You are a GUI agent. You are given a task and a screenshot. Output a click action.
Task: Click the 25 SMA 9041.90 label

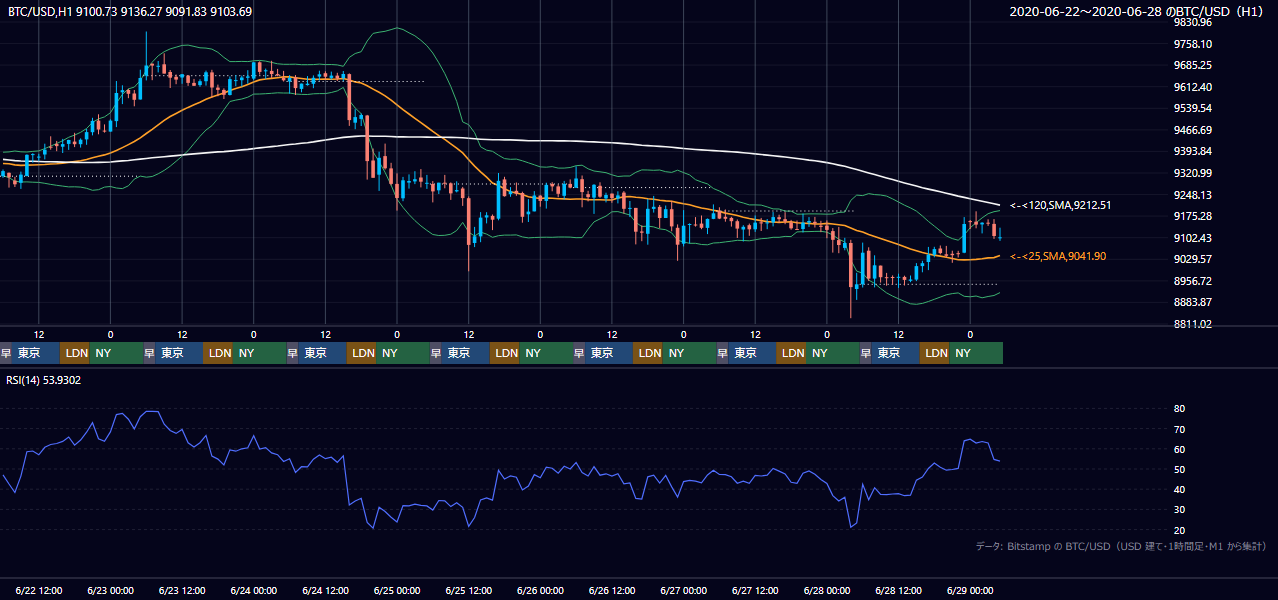tap(1058, 257)
